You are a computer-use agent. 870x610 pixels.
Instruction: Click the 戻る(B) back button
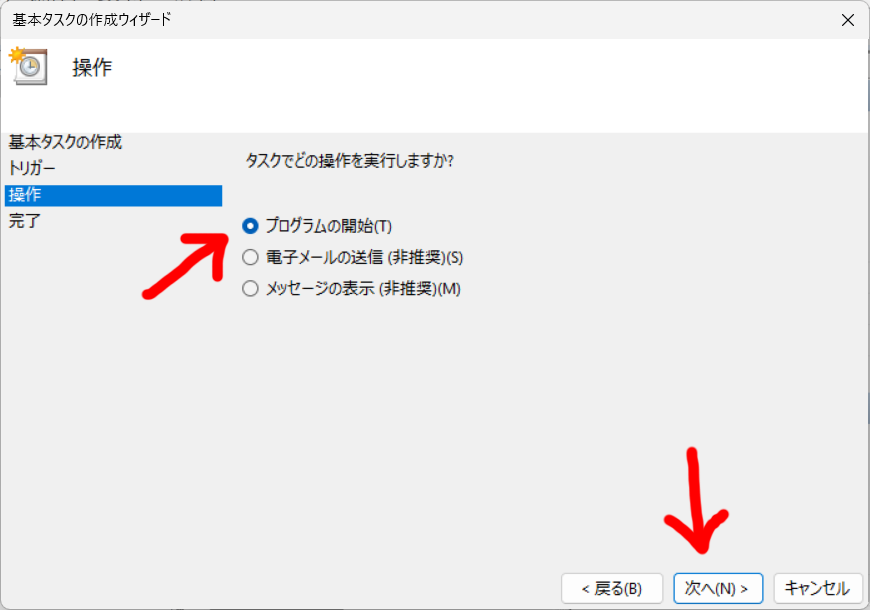click(612, 588)
